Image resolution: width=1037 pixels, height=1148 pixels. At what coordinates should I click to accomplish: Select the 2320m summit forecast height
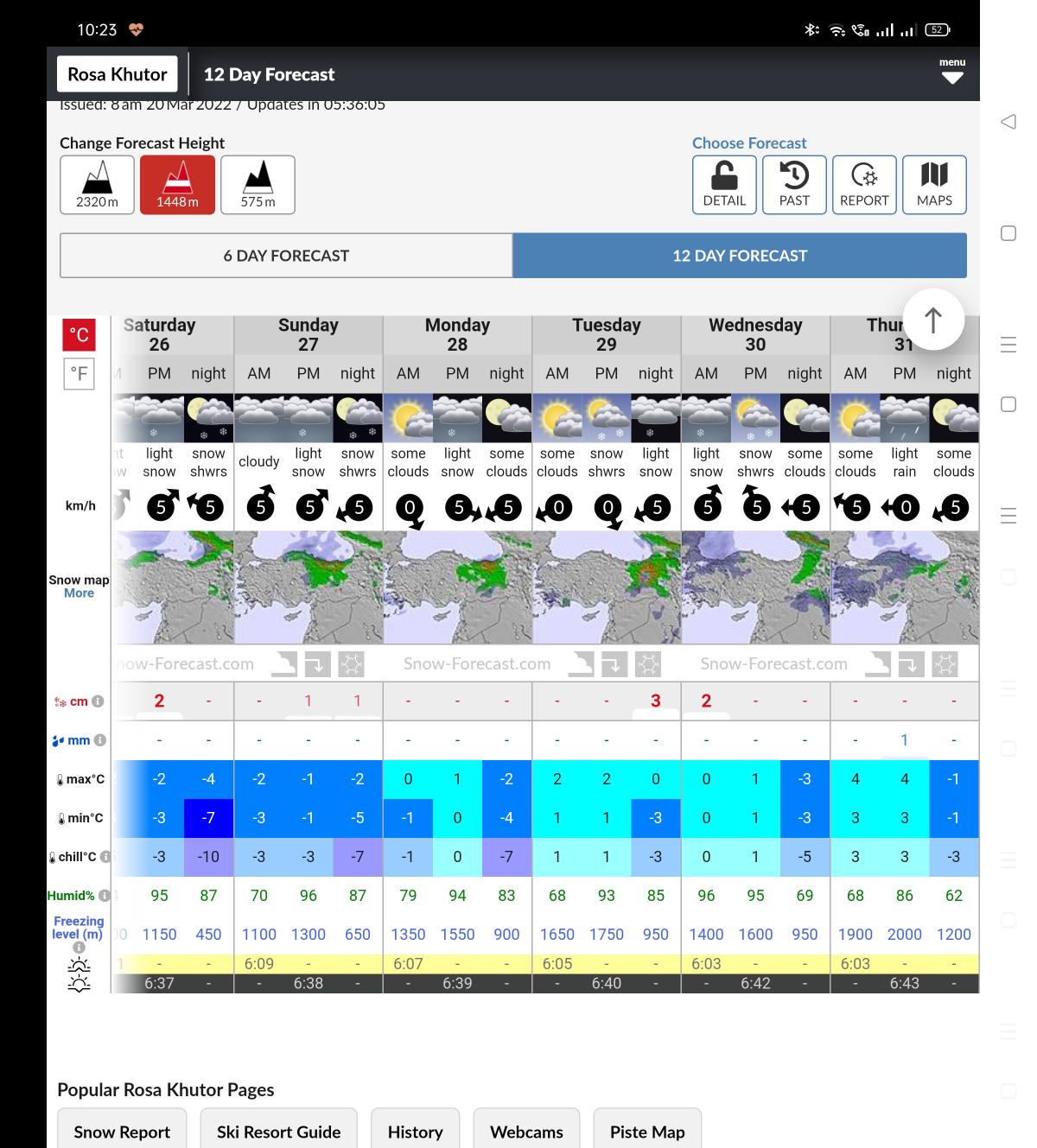[97, 185]
